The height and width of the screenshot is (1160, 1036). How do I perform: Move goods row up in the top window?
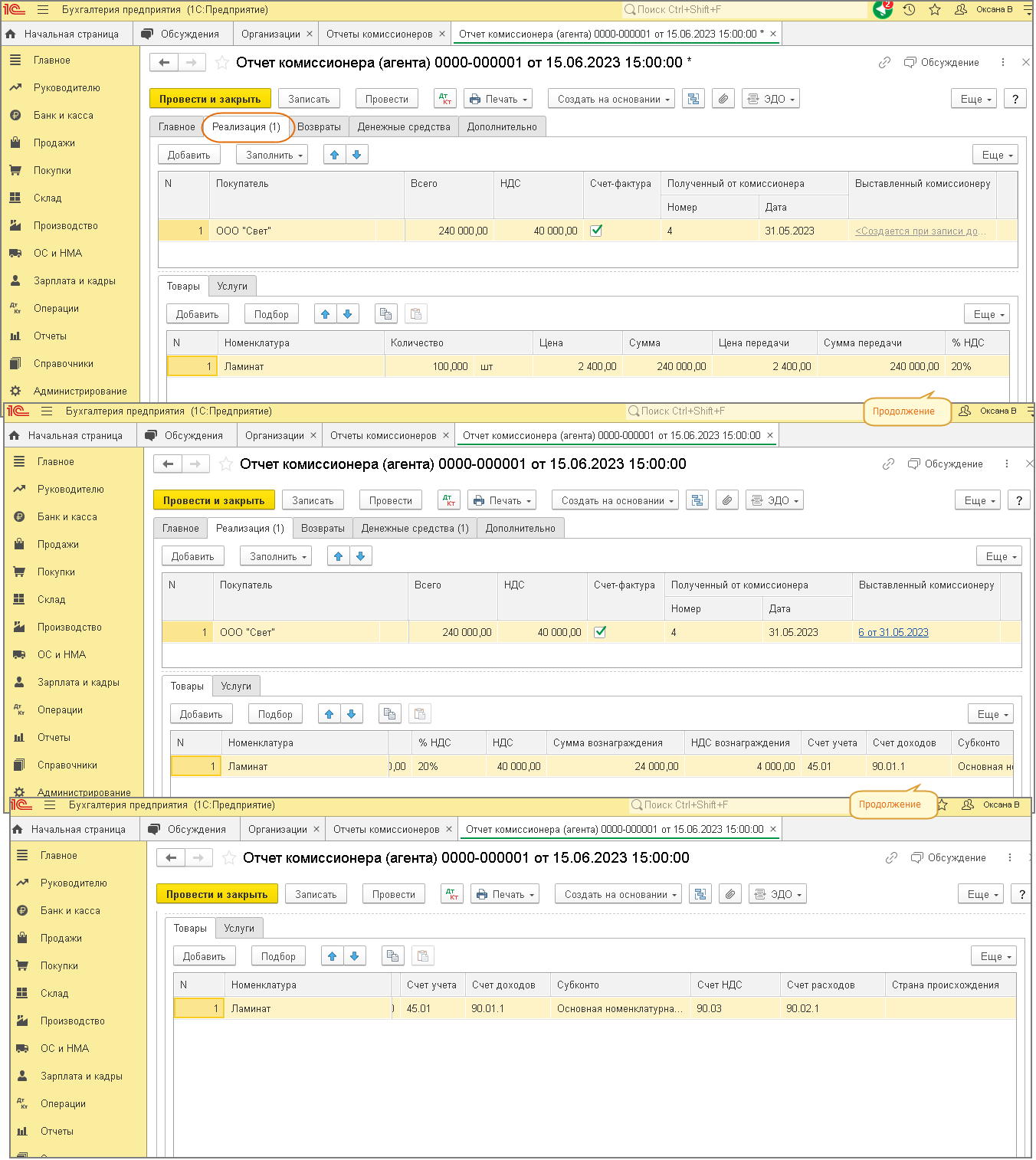click(325, 314)
